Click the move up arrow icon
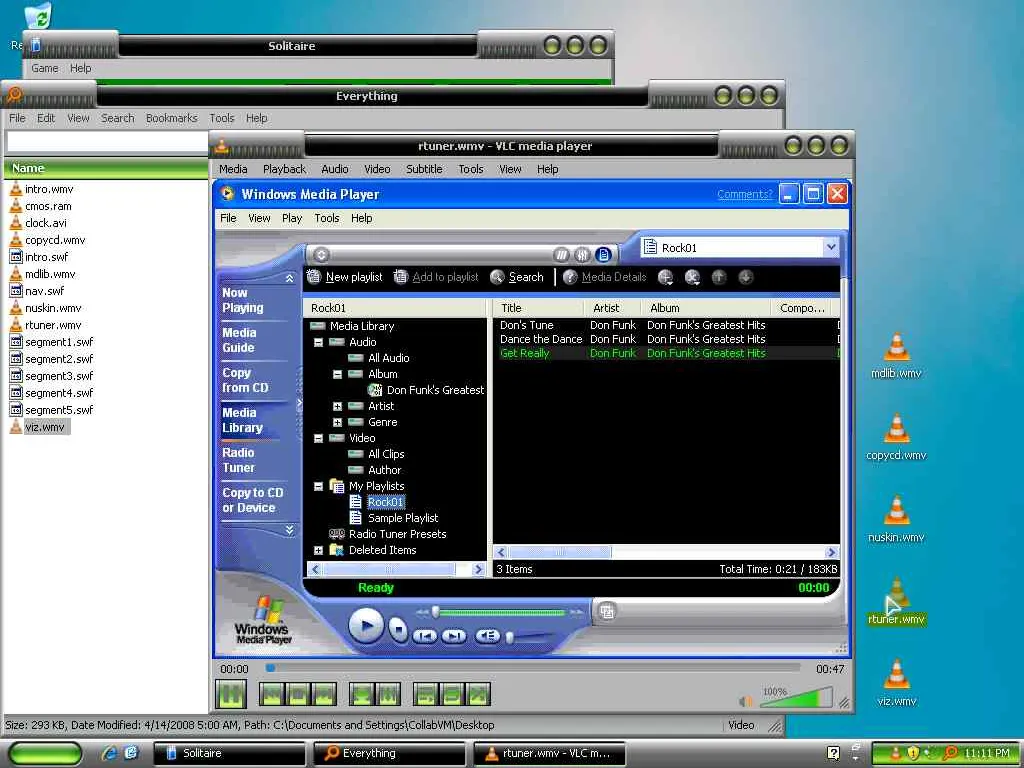This screenshot has height=768, width=1024. click(719, 278)
